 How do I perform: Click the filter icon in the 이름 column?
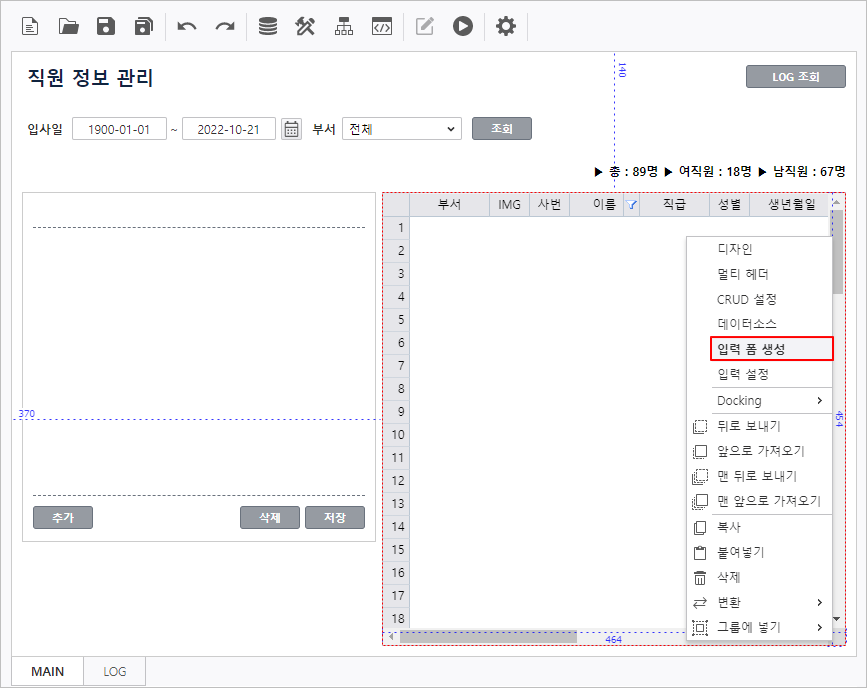coord(631,205)
